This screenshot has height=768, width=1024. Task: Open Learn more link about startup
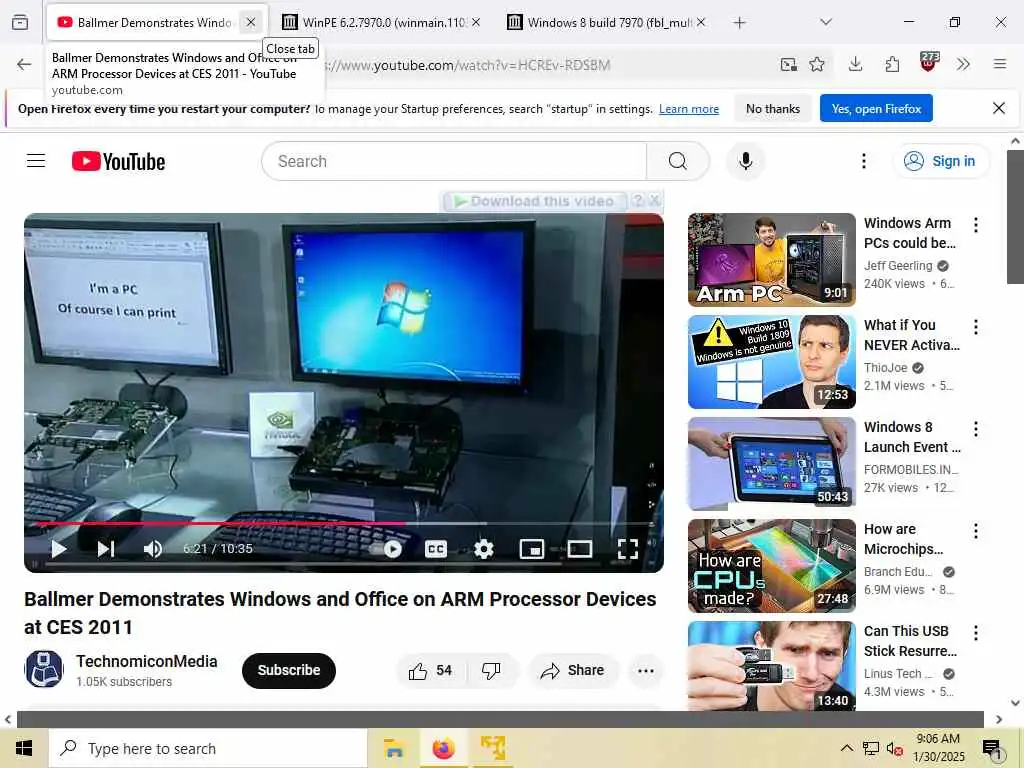(x=688, y=109)
